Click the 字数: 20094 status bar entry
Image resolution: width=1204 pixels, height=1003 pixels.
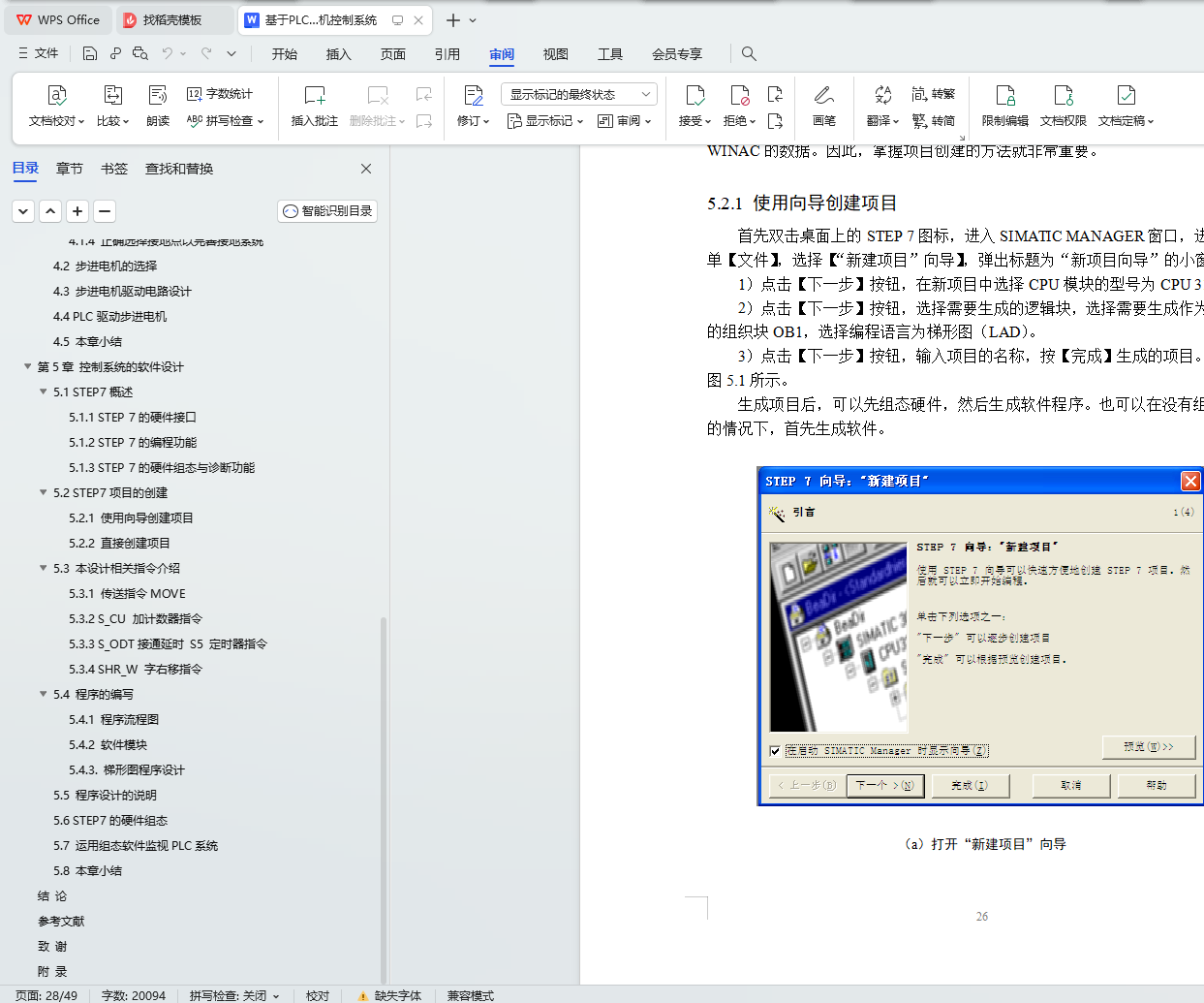[x=134, y=995]
